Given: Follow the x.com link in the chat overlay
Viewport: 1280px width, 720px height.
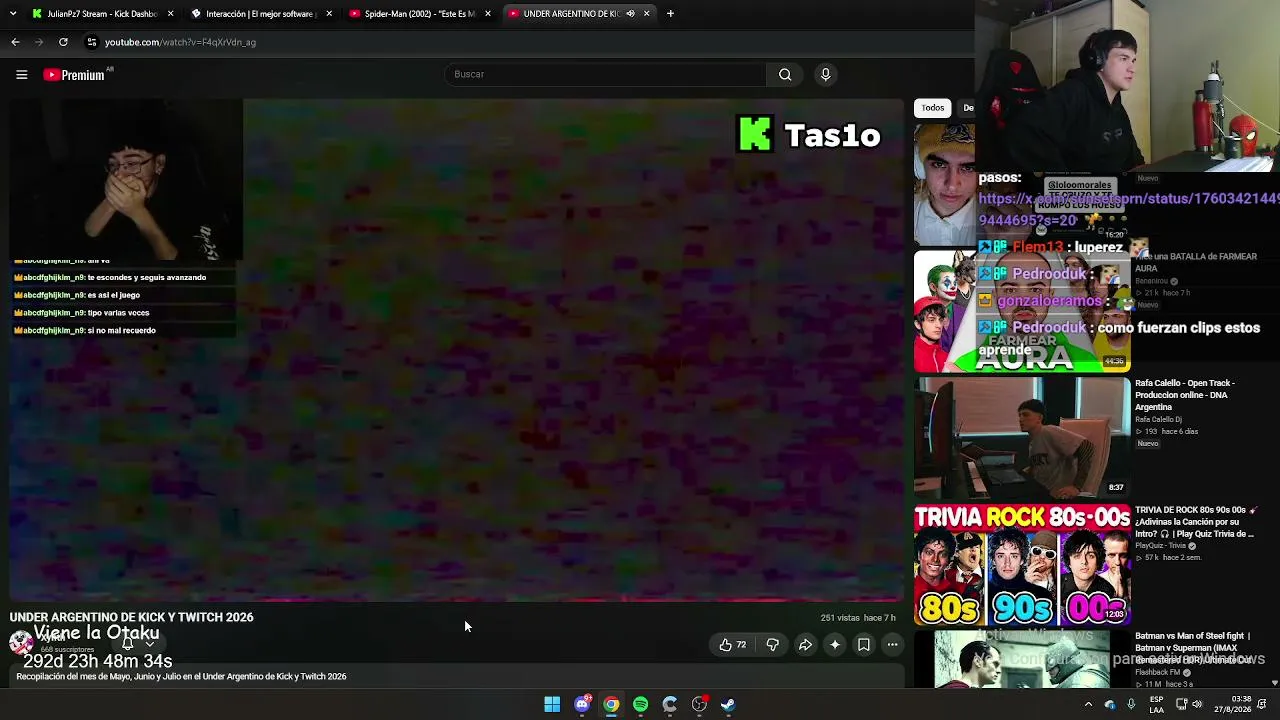Looking at the screenshot, I should click(x=1128, y=209).
